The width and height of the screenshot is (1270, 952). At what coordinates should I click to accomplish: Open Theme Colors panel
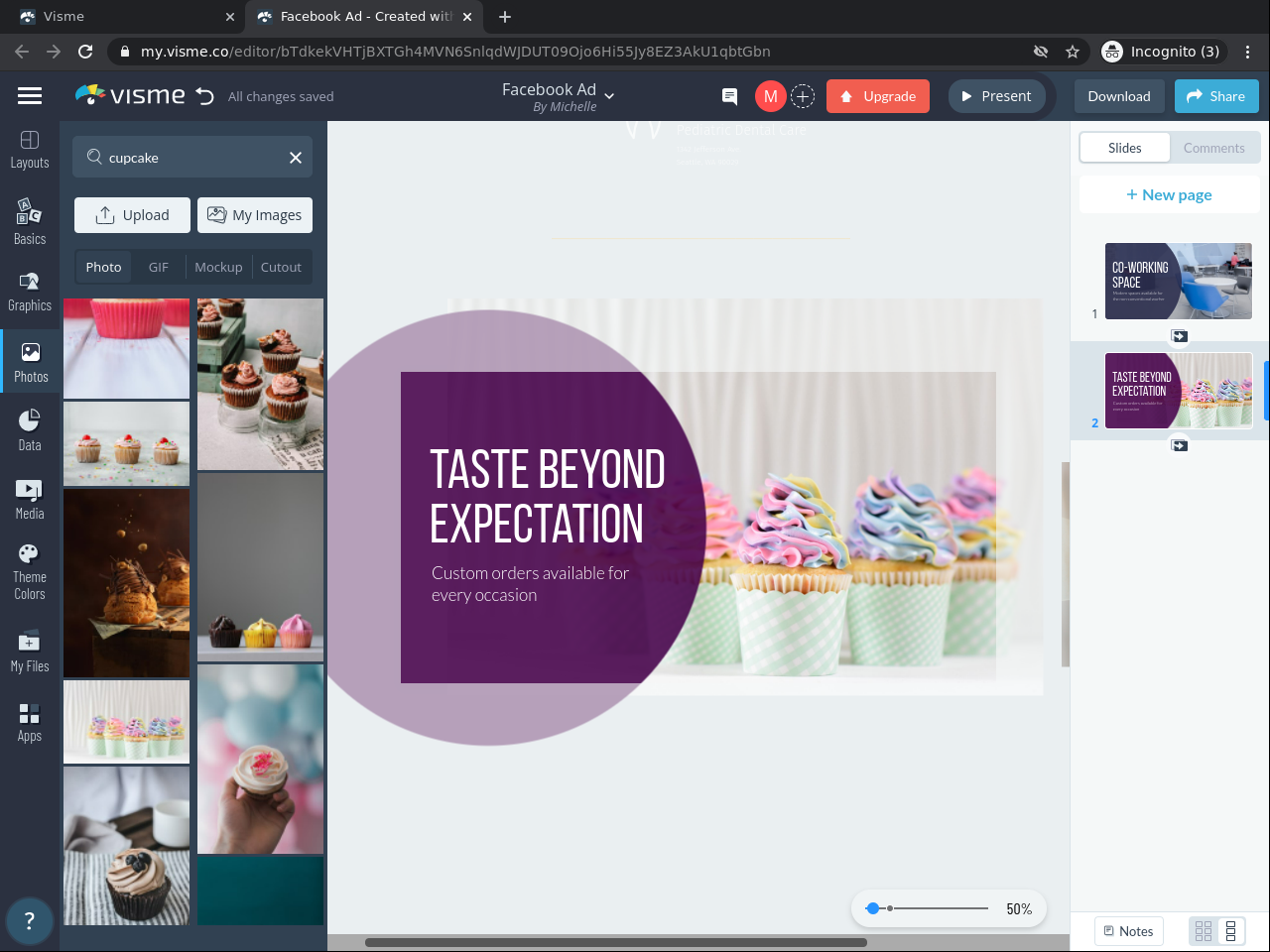pyautogui.click(x=30, y=571)
